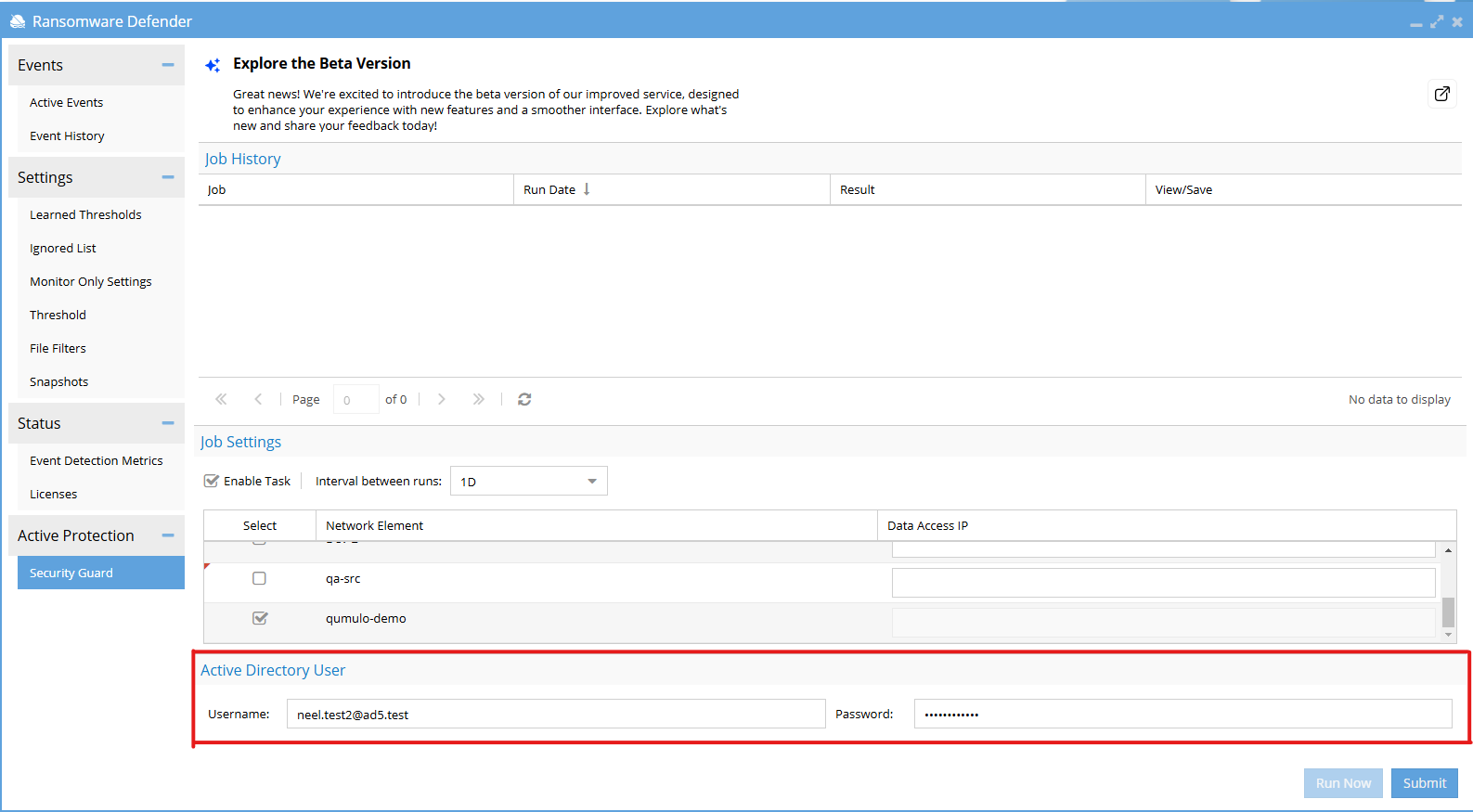1473x812 pixels.
Task: Open the Interval between runs dropdown
Action: [592, 482]
